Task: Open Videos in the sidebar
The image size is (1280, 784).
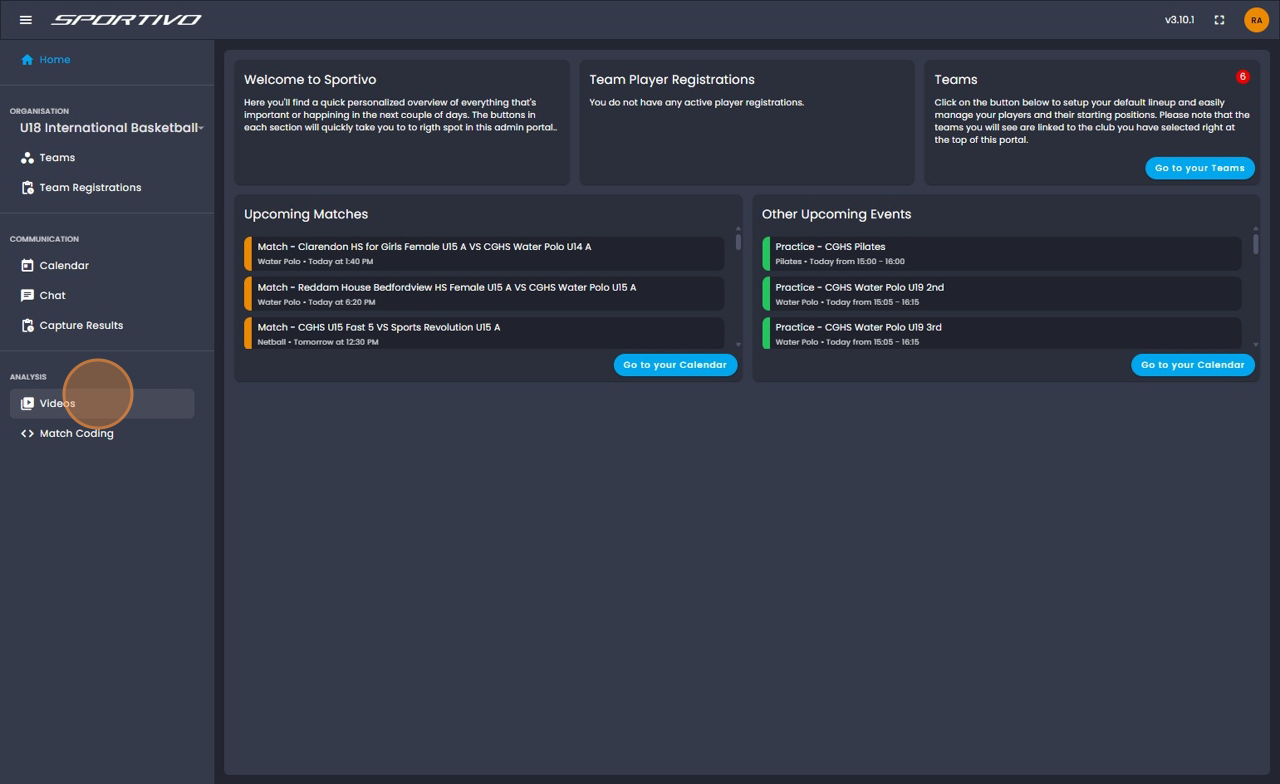Action: tap(102, 404)
